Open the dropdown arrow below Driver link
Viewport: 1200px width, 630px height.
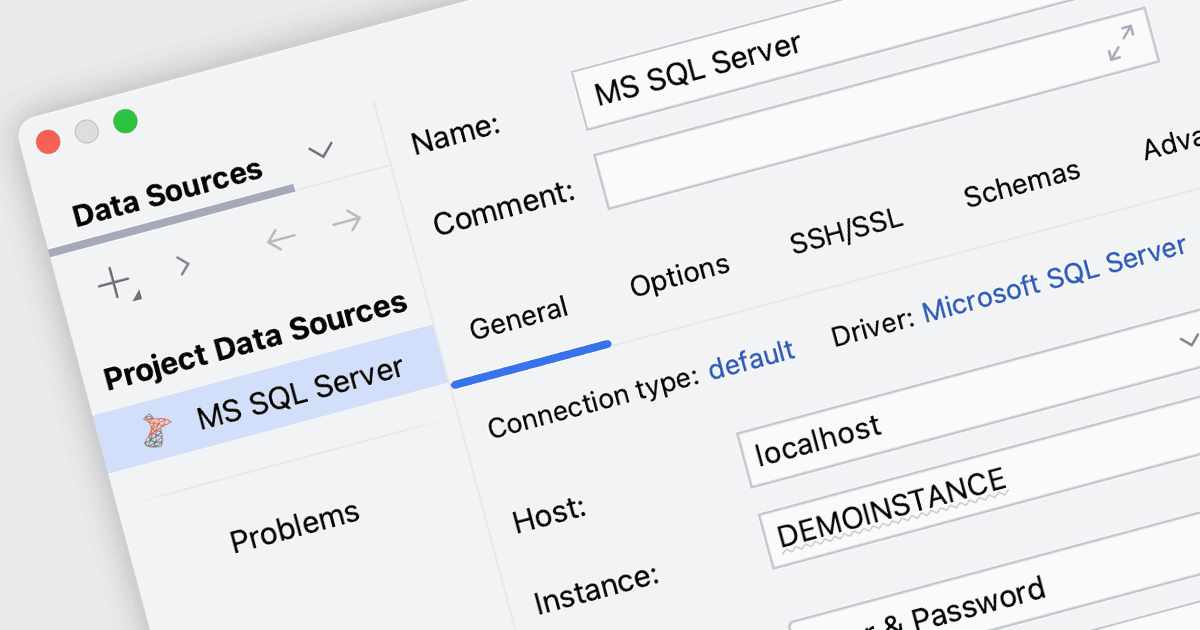pyautogui.click(x=1188, y=340)
